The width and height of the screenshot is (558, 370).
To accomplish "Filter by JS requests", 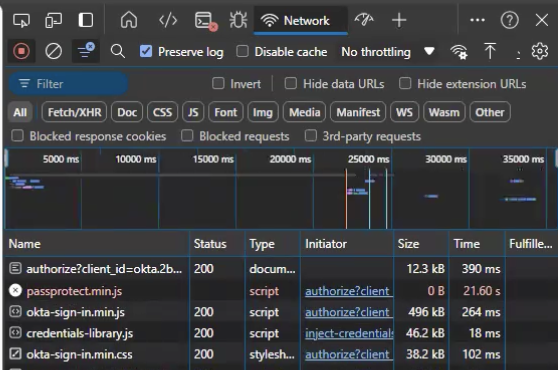I will (193, 112).
